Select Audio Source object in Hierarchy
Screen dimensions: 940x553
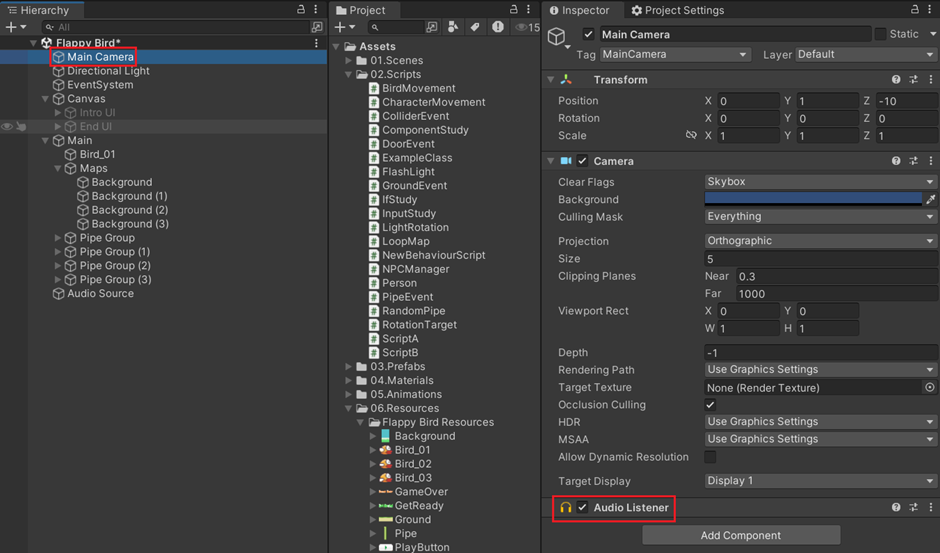pyautogui.click(x=94, y=293)
